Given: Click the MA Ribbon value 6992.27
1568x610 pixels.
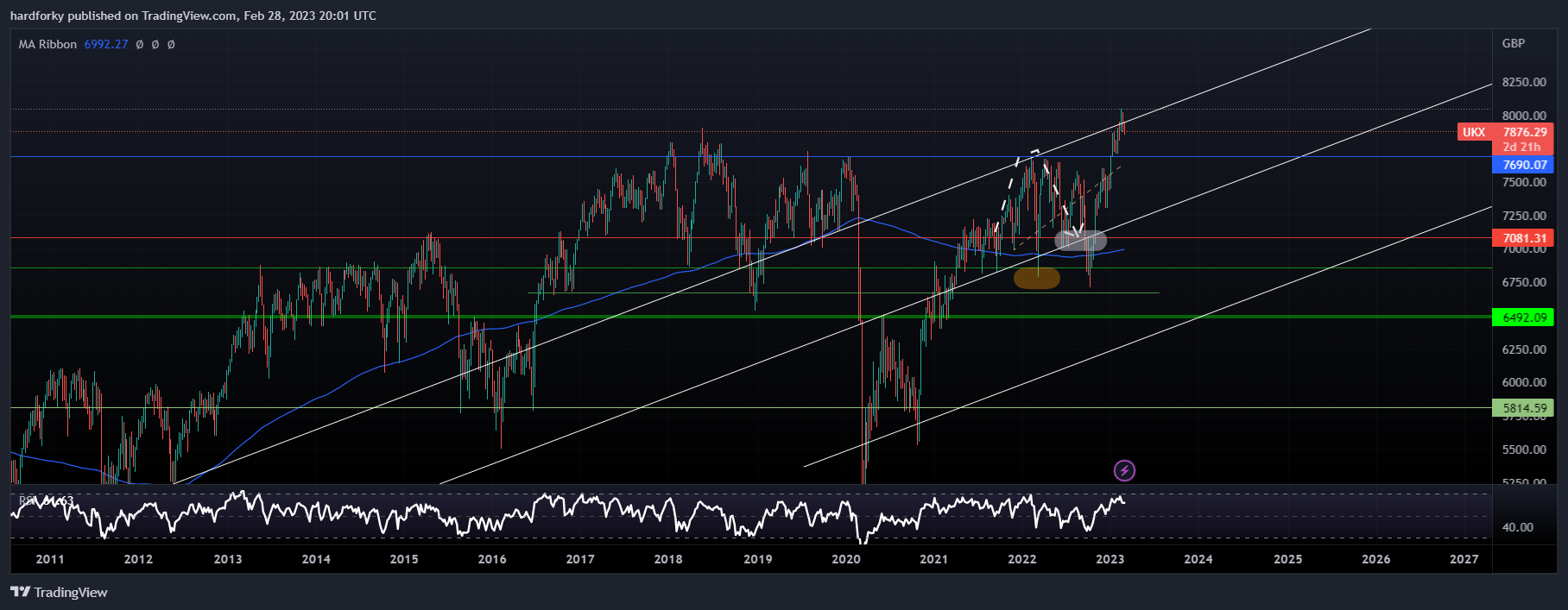Looking at the screenshot, I should 106,44.
